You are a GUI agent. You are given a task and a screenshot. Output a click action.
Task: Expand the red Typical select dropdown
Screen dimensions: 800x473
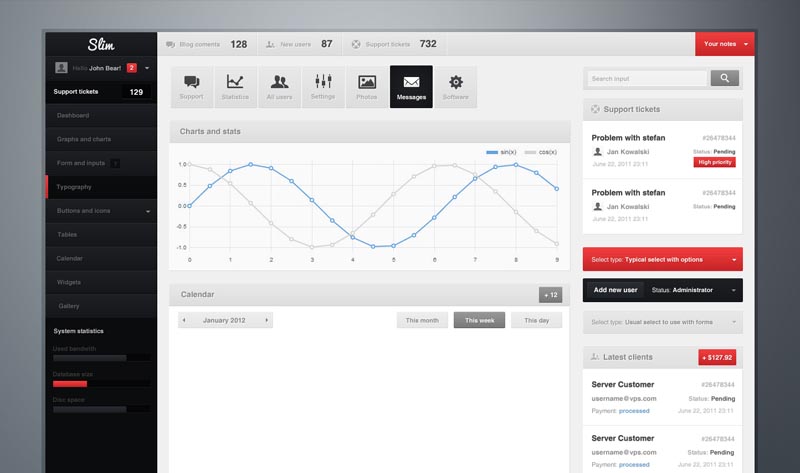(662, 259)
